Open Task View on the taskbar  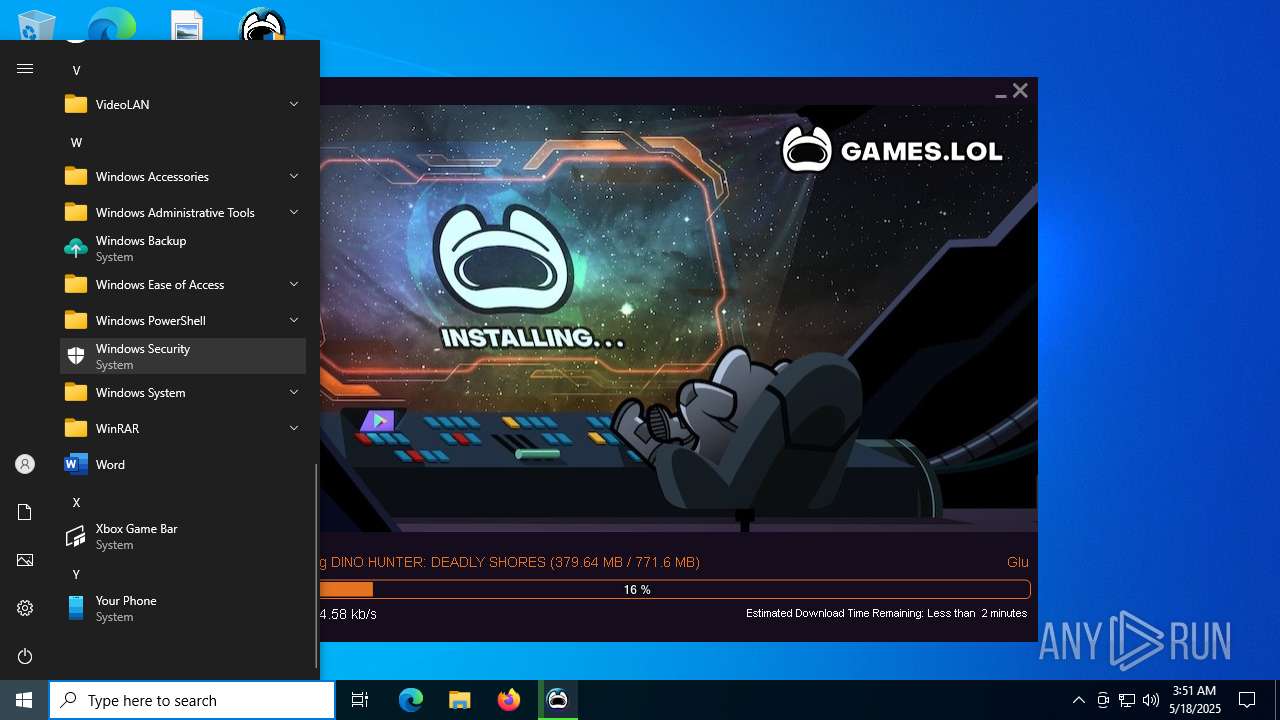360,700
